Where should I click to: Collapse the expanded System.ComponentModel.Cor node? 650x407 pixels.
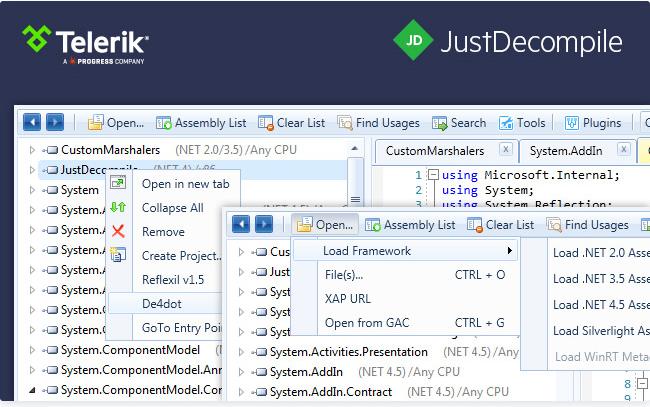(x=32, y=390)
